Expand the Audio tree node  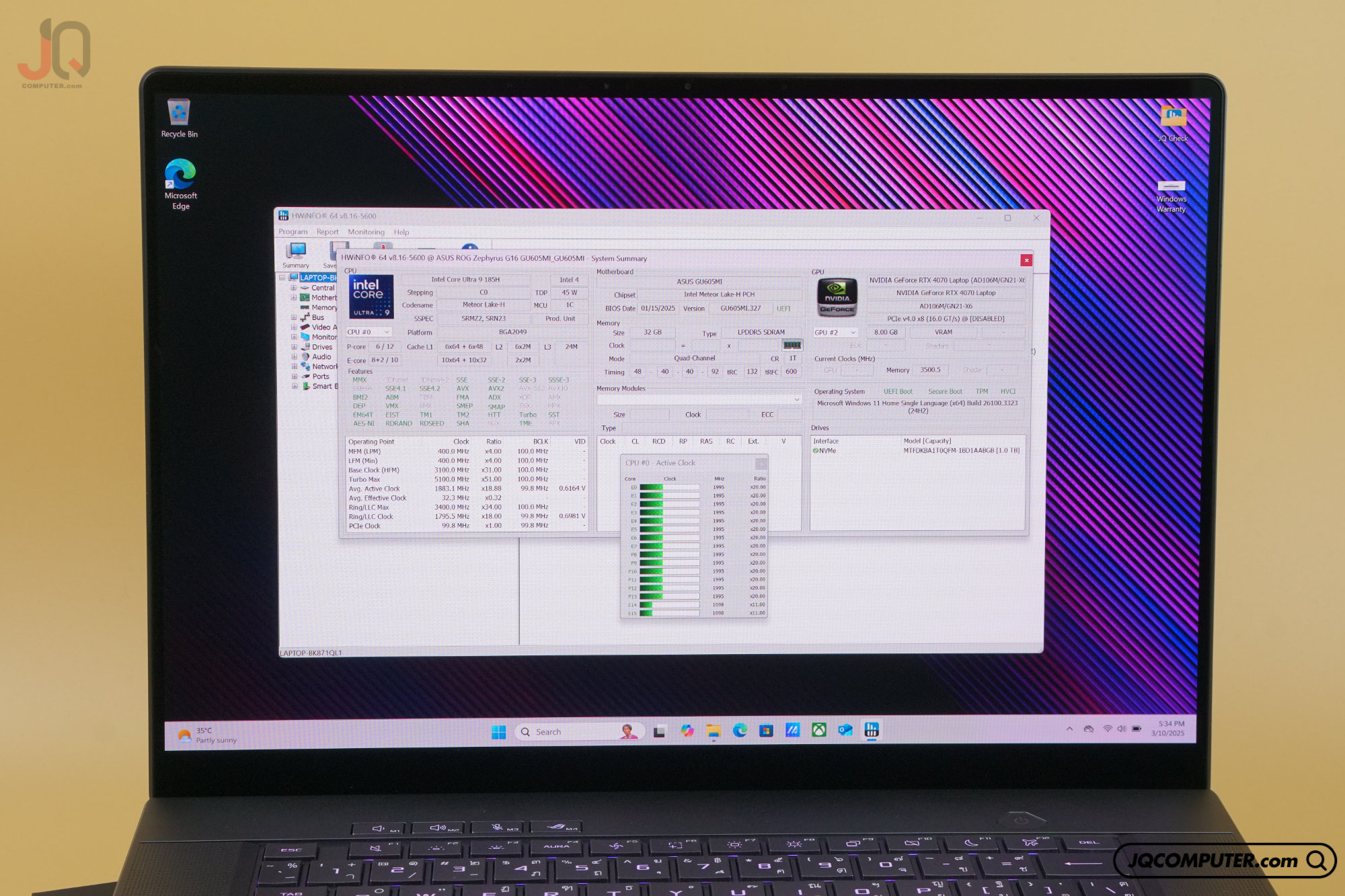point(294,357)
